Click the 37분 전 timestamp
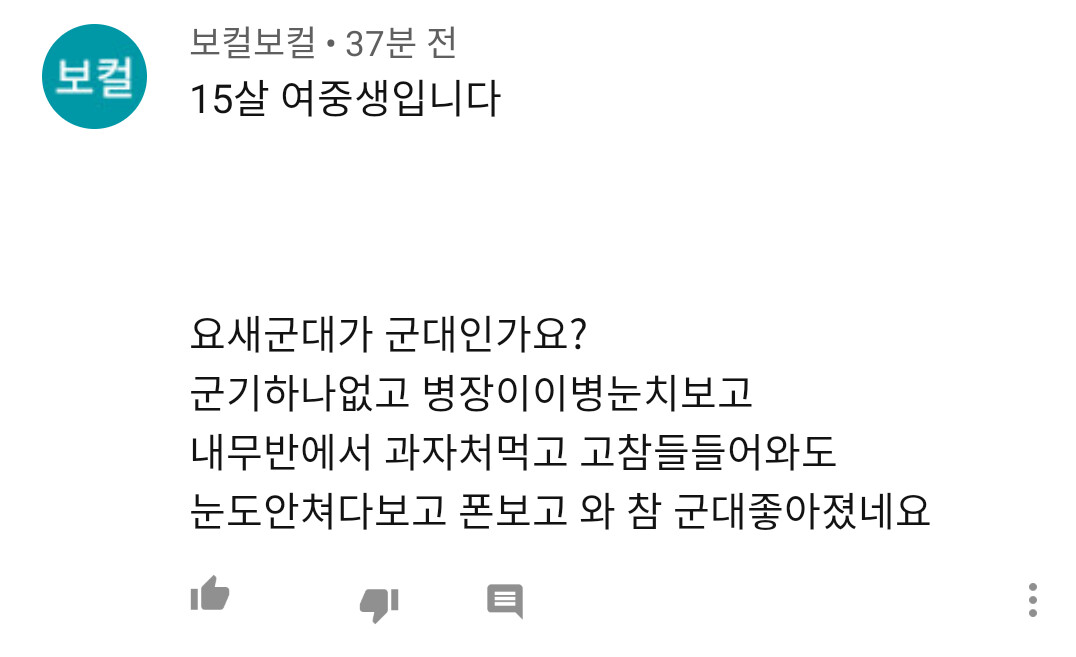 pos(401,43)
